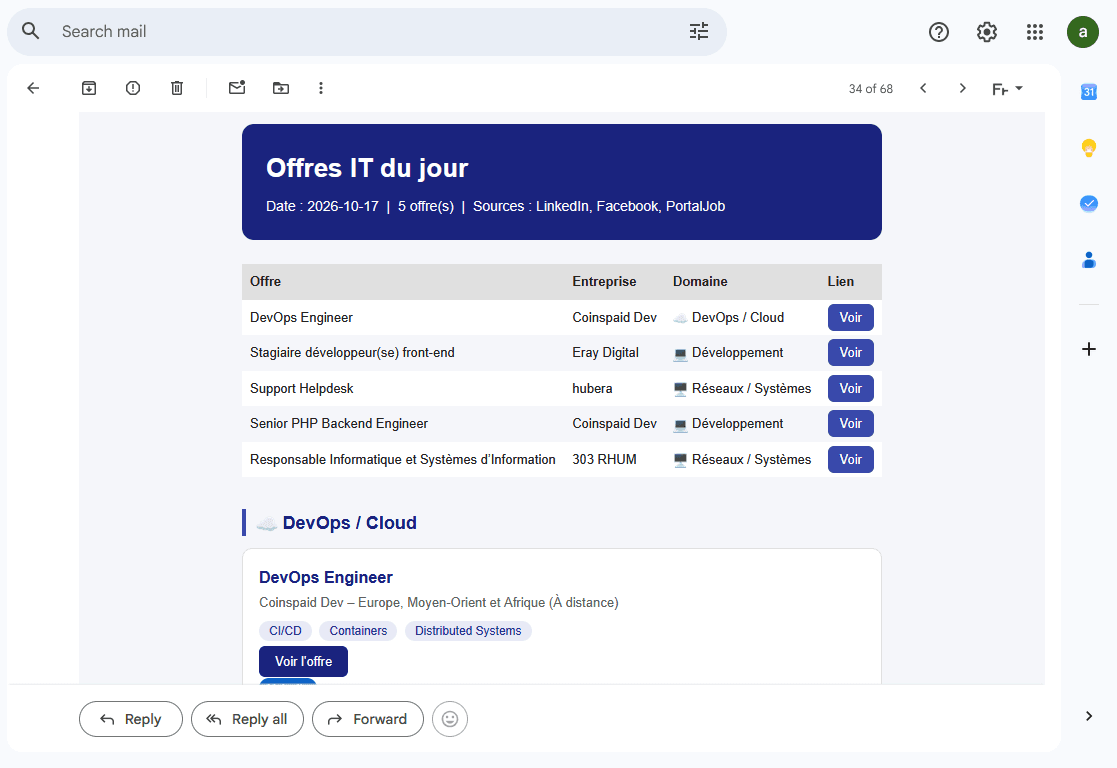Click the Get add-ons plus icon
The image size is (1117, 768).
click(x=1089, y=349)
